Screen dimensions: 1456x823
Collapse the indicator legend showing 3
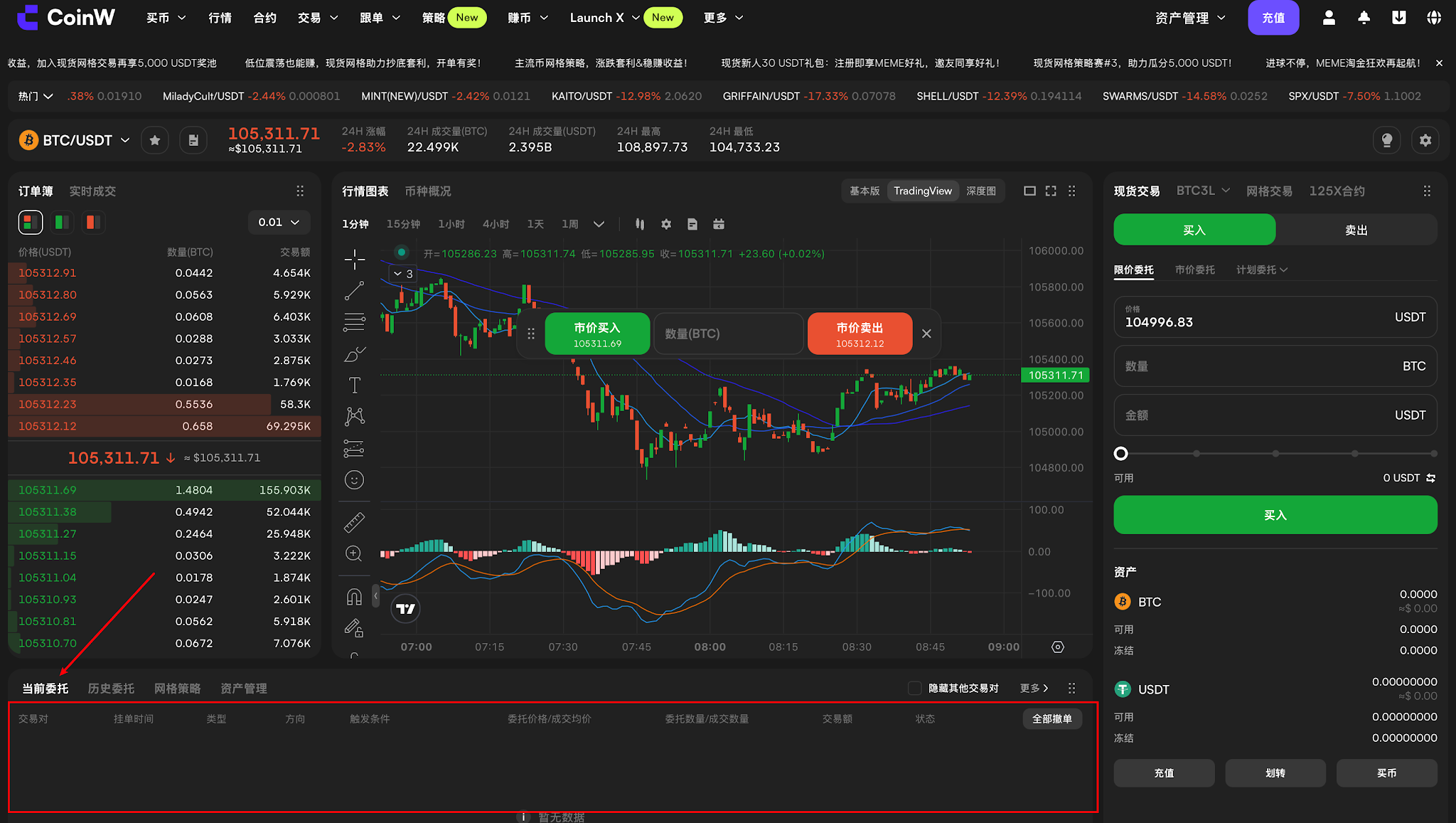pos(402,273)
